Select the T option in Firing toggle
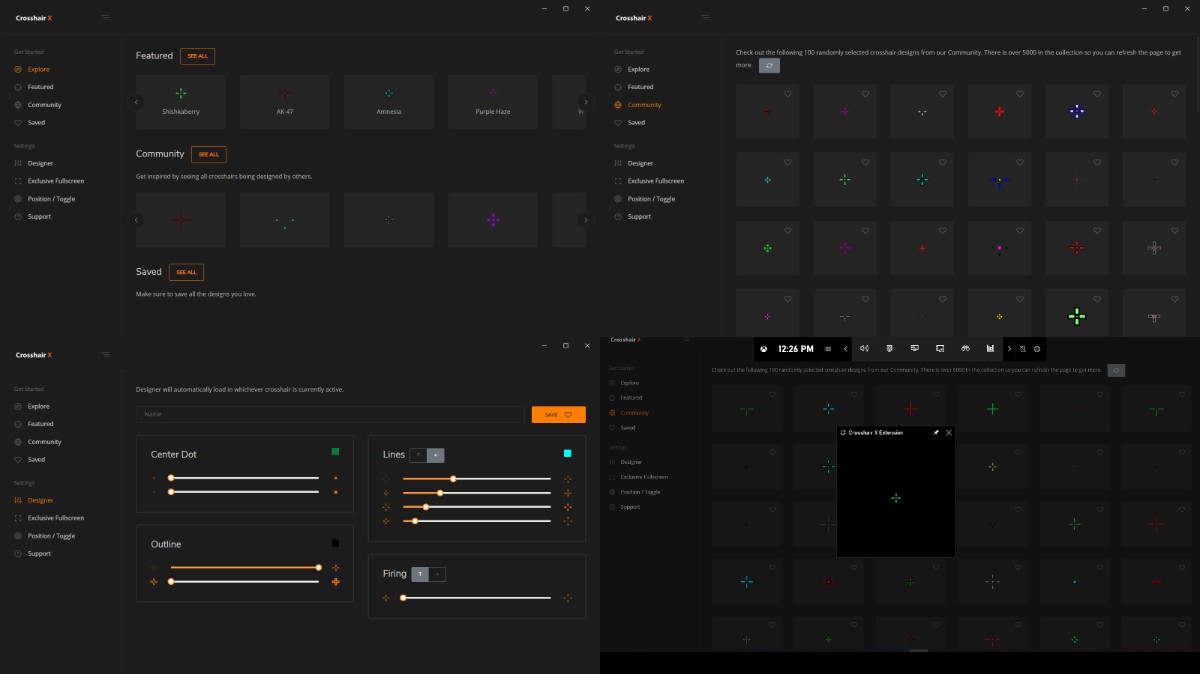1200x674 pixels. (420, 574)
